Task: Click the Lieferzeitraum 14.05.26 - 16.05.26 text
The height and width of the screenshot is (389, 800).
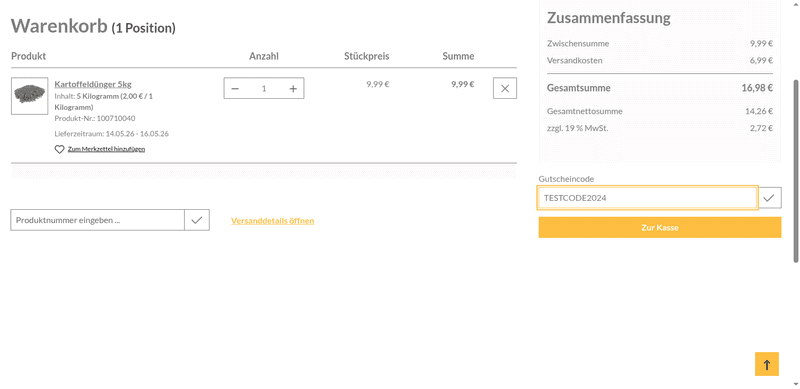Action: click(112, 134)
